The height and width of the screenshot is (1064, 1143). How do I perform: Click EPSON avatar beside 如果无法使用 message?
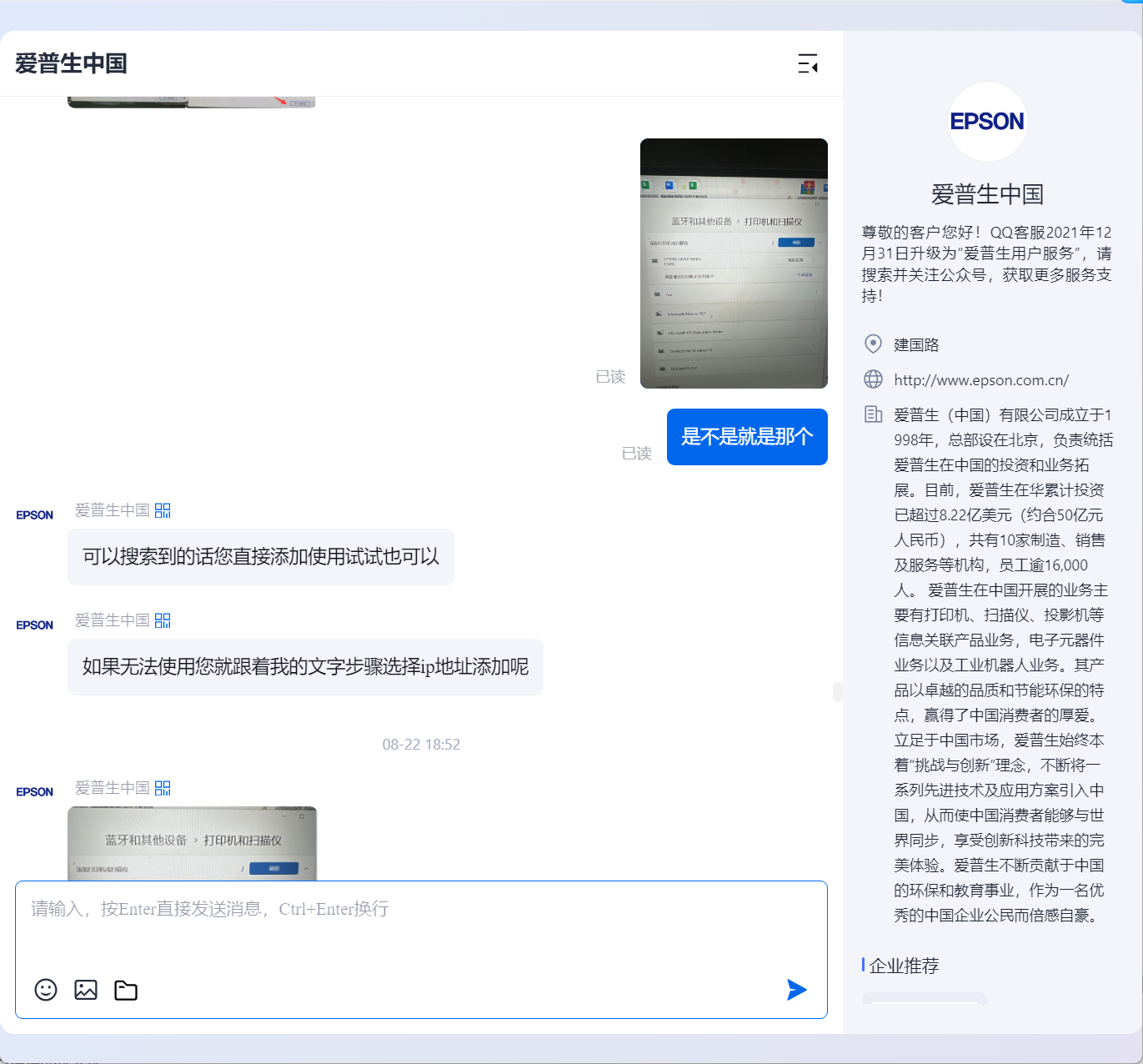pos(35,625)
